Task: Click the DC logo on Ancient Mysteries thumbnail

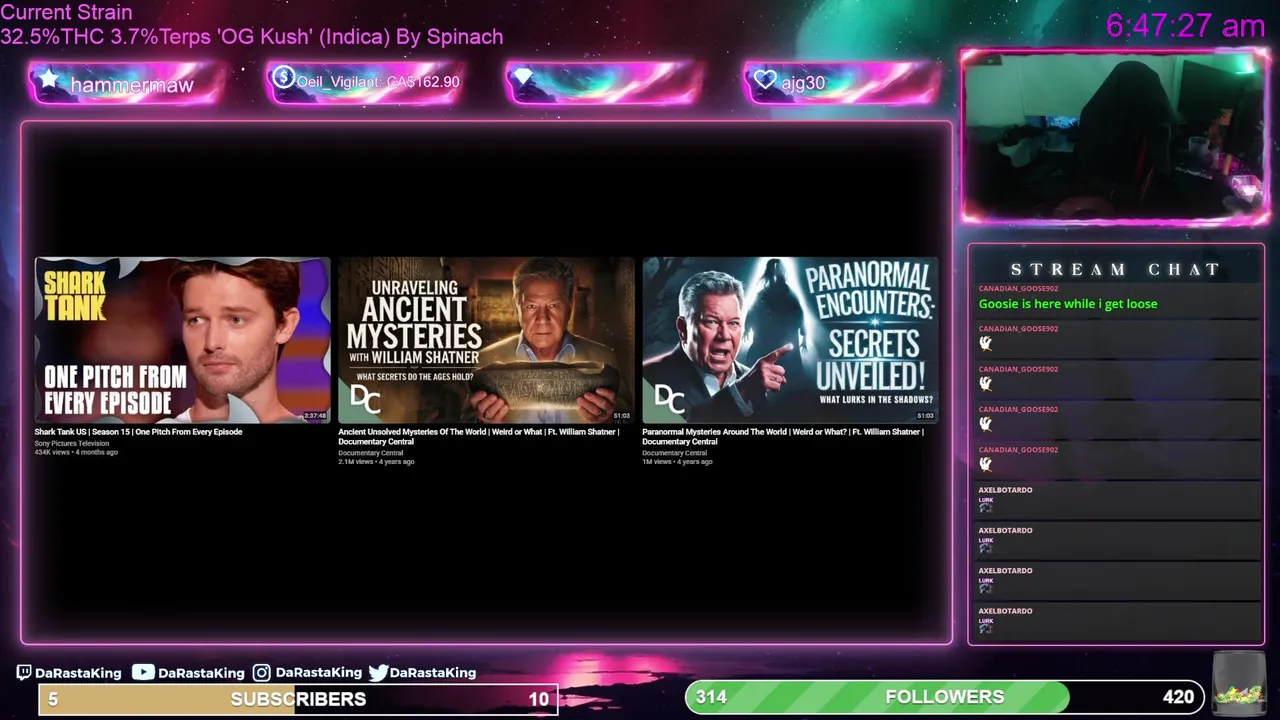Action: (x=365, y=400)
